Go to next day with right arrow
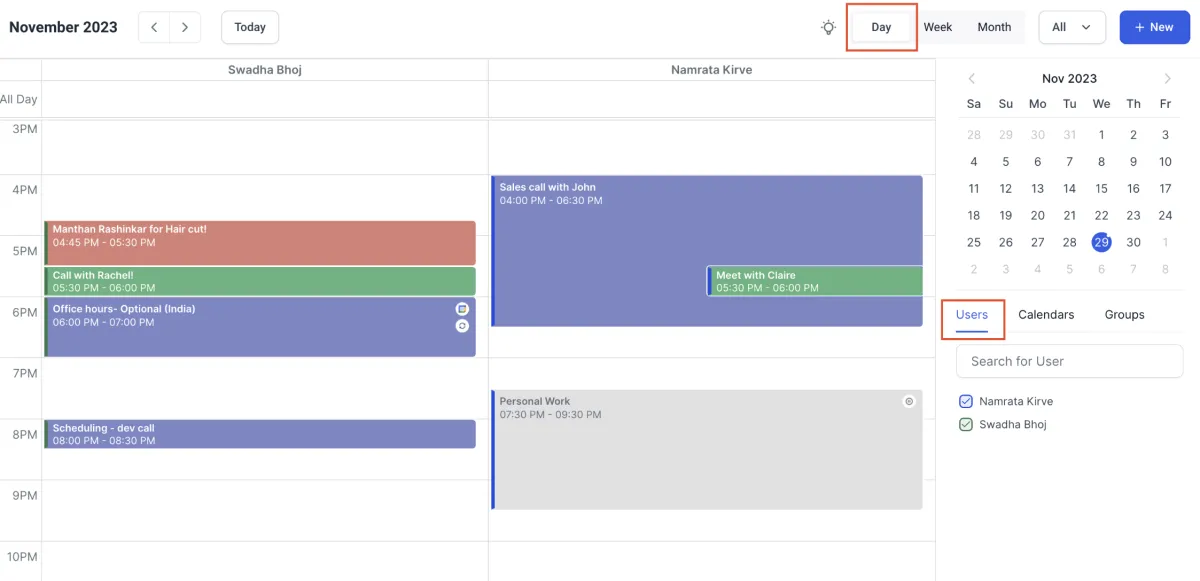The width and height of the screenshot is (1200, 581). point(185,27)
